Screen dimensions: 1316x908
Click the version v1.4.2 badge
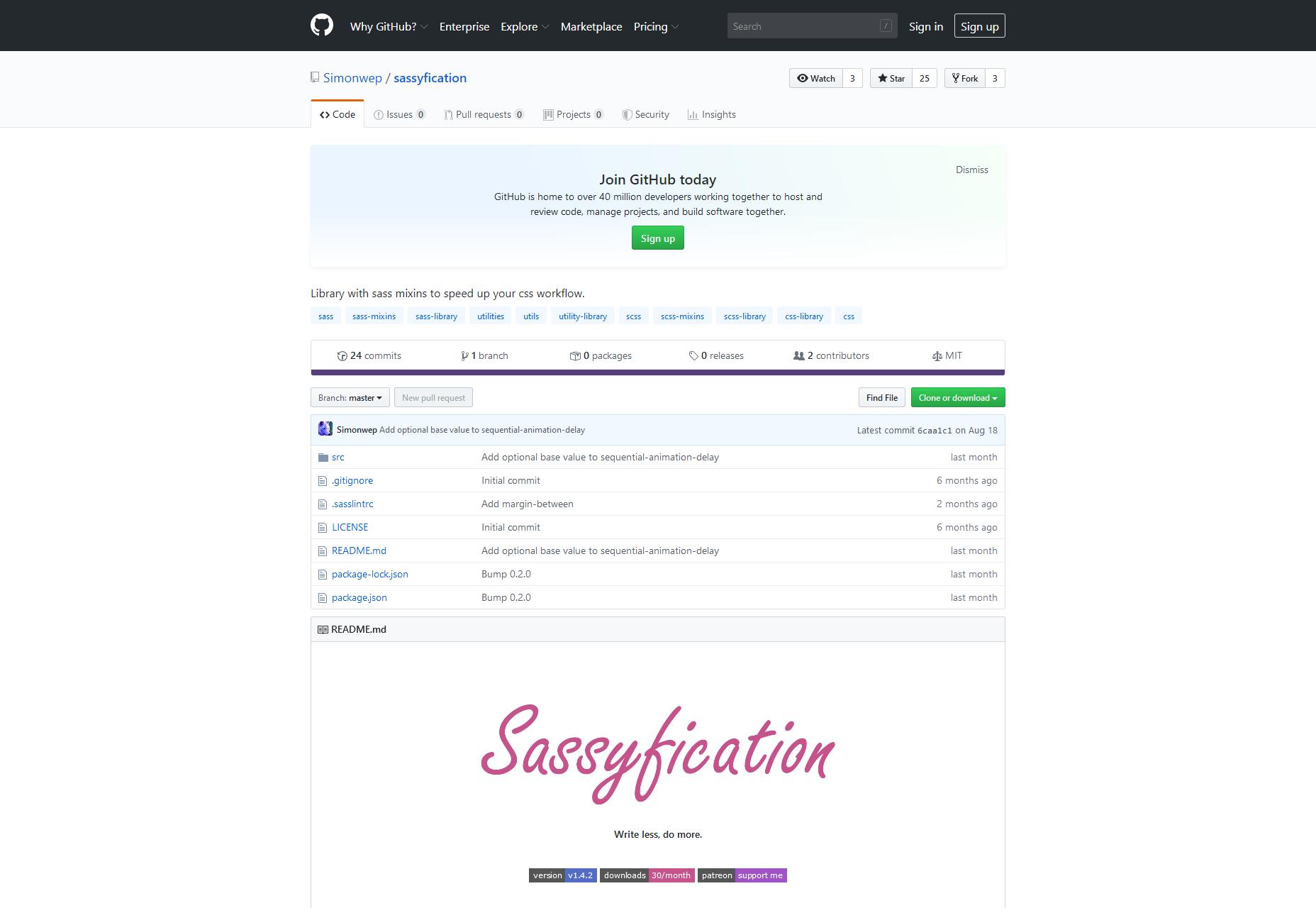point(563,875)
